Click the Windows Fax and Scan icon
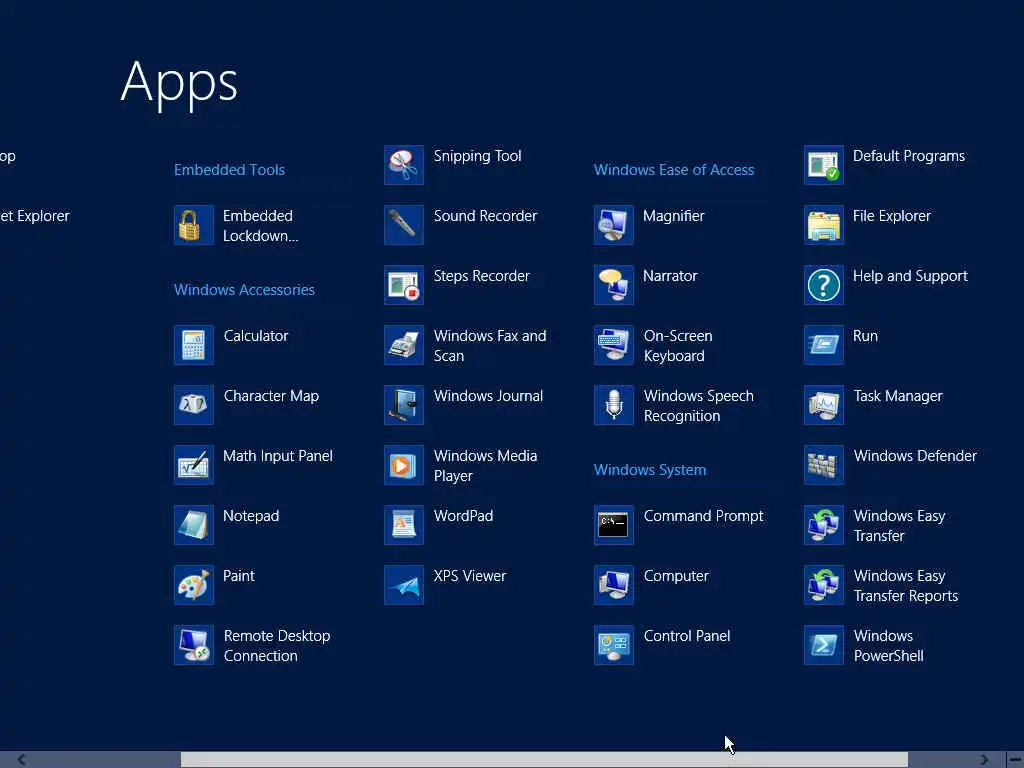The image size is (1024, 768). (404, 345)
